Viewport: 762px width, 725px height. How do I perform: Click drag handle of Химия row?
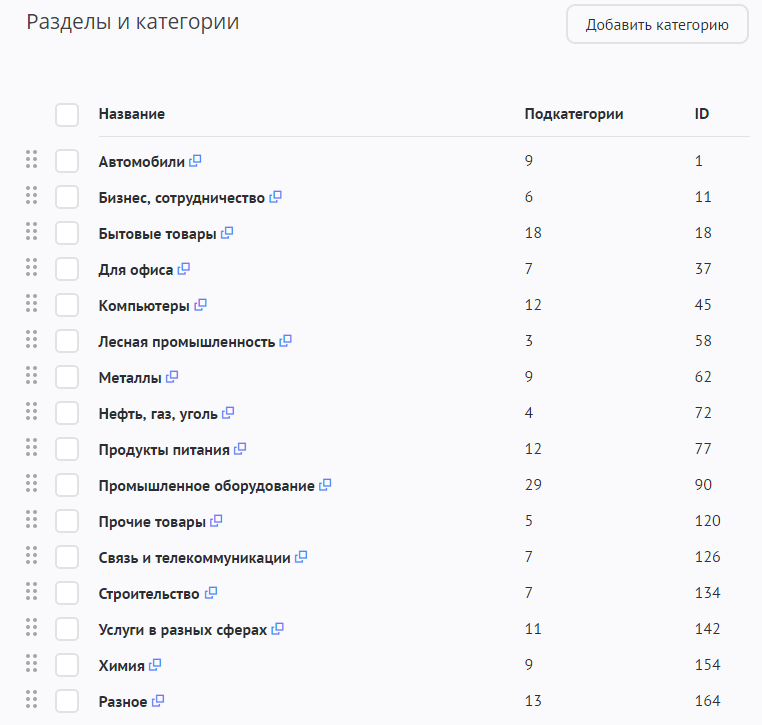[x=31, y=663]
